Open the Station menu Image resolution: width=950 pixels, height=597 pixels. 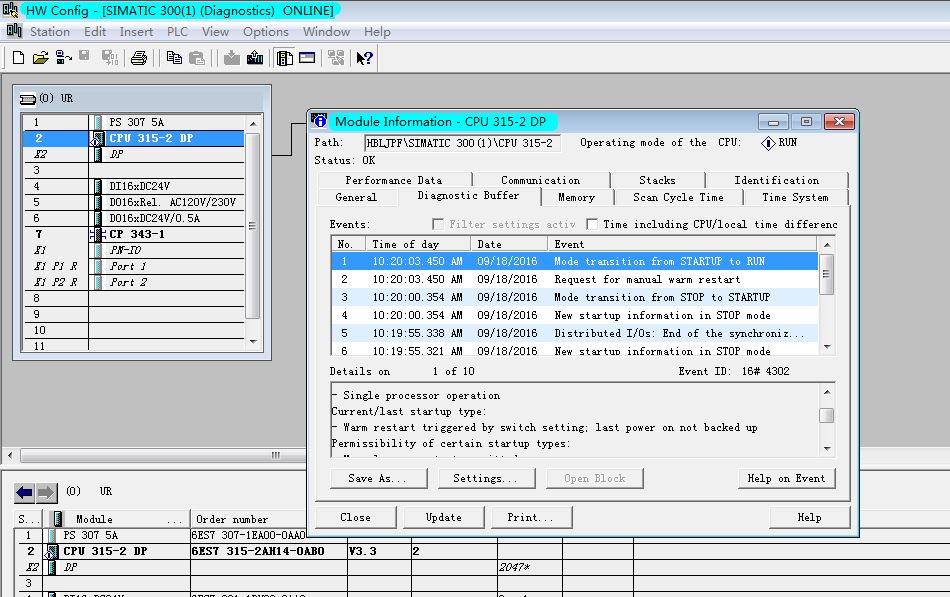pos(50,32)
